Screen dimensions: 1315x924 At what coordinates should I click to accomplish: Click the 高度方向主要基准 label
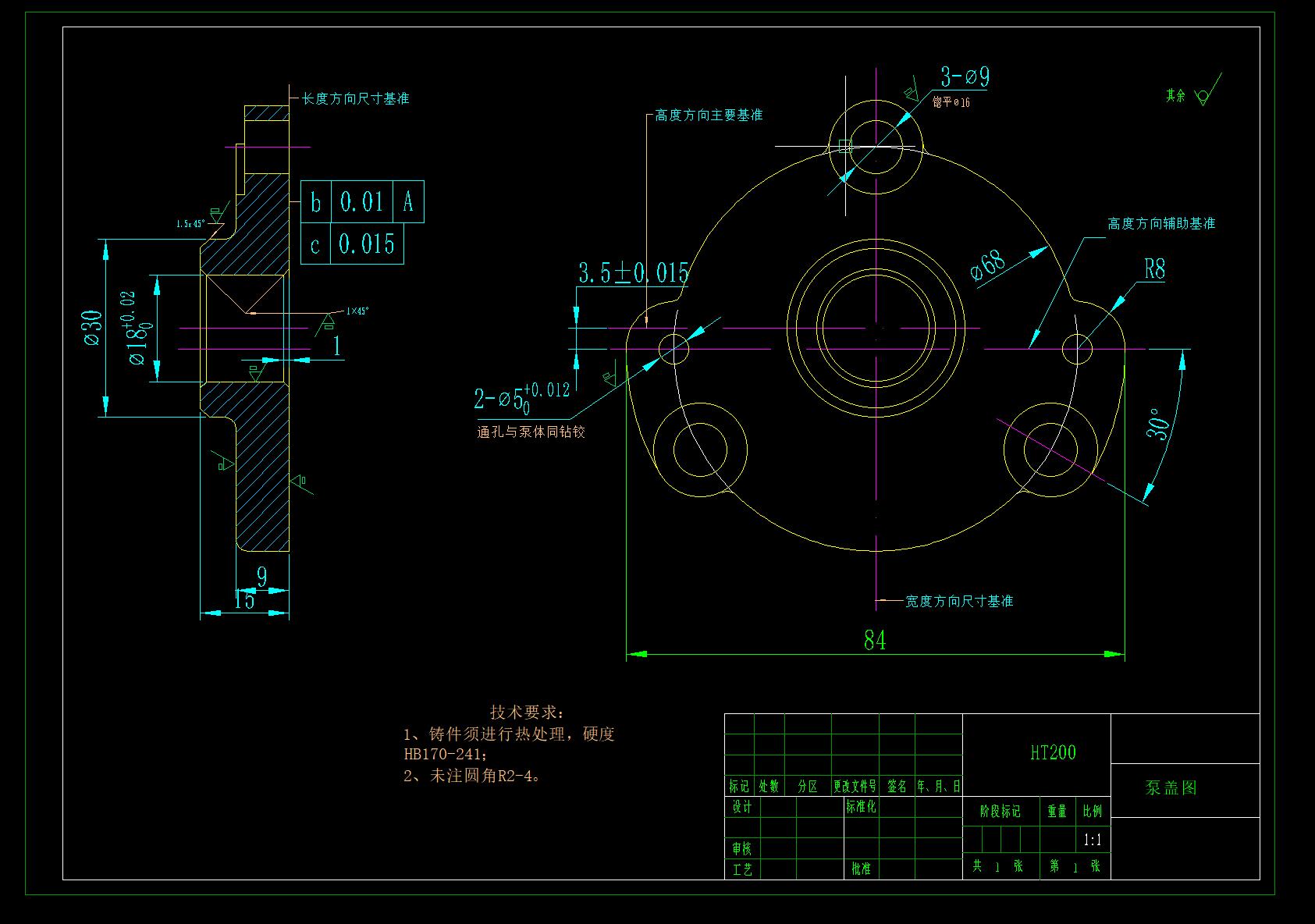tap(709, 115)
